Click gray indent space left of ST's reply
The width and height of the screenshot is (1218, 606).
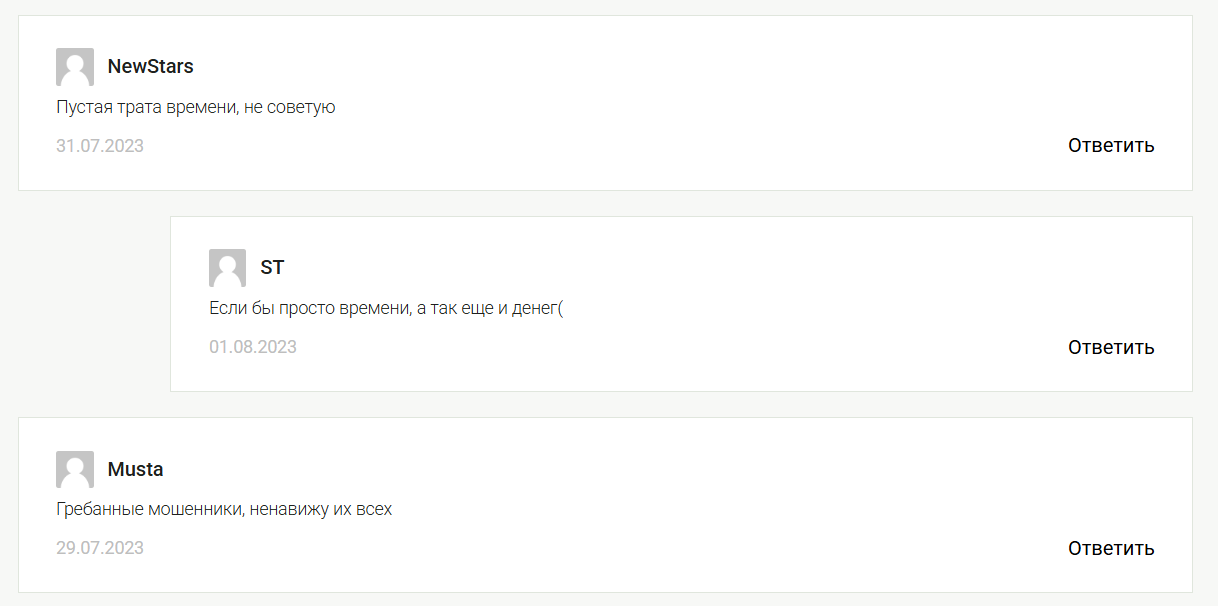coord(94,304)
